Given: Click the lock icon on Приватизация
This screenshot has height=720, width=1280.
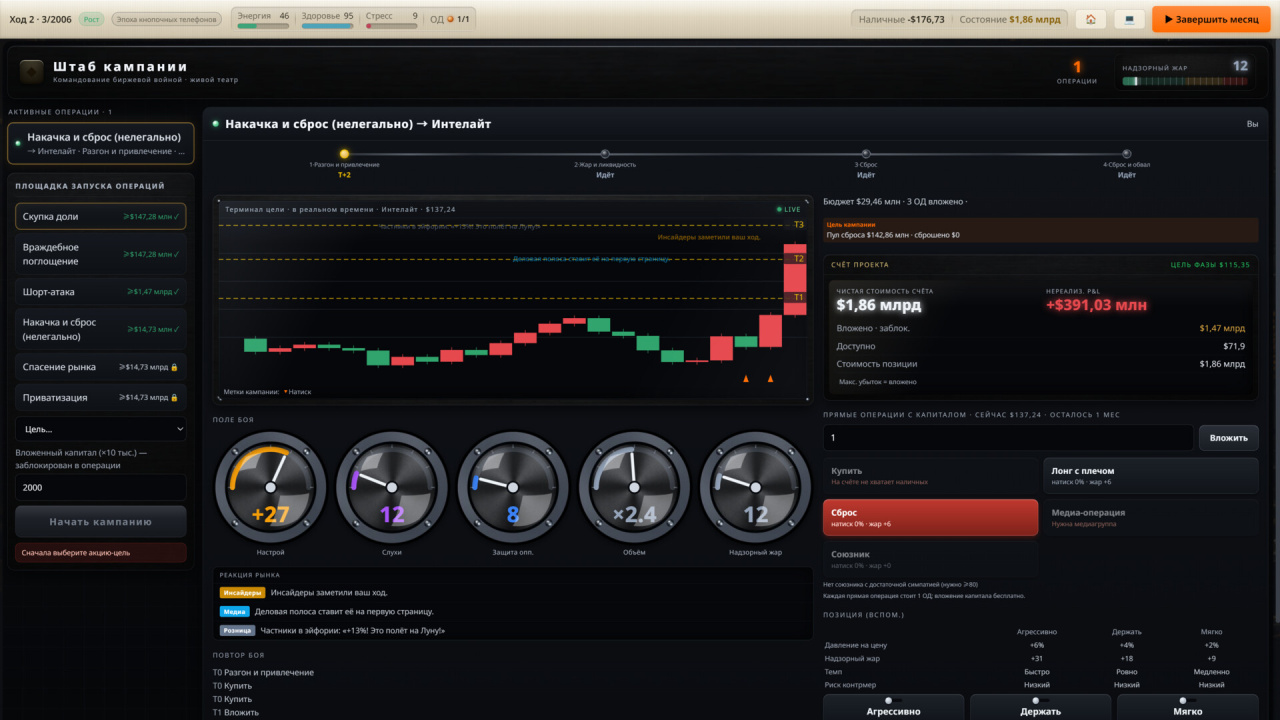Looking at the screenshot, I should 174,398.
